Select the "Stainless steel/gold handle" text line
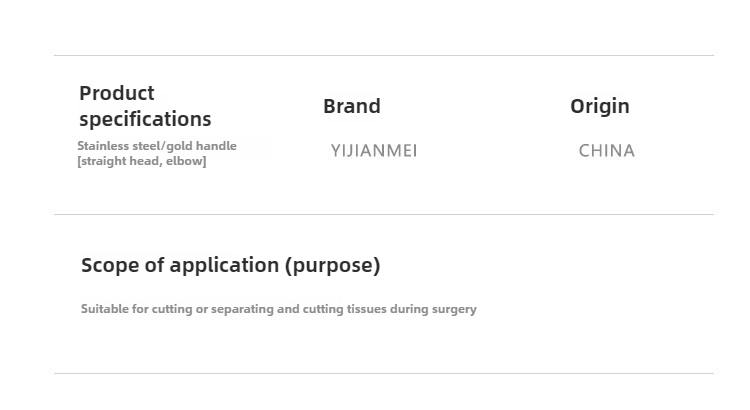This screenshot has width=750, height=410. pos(157,146)
